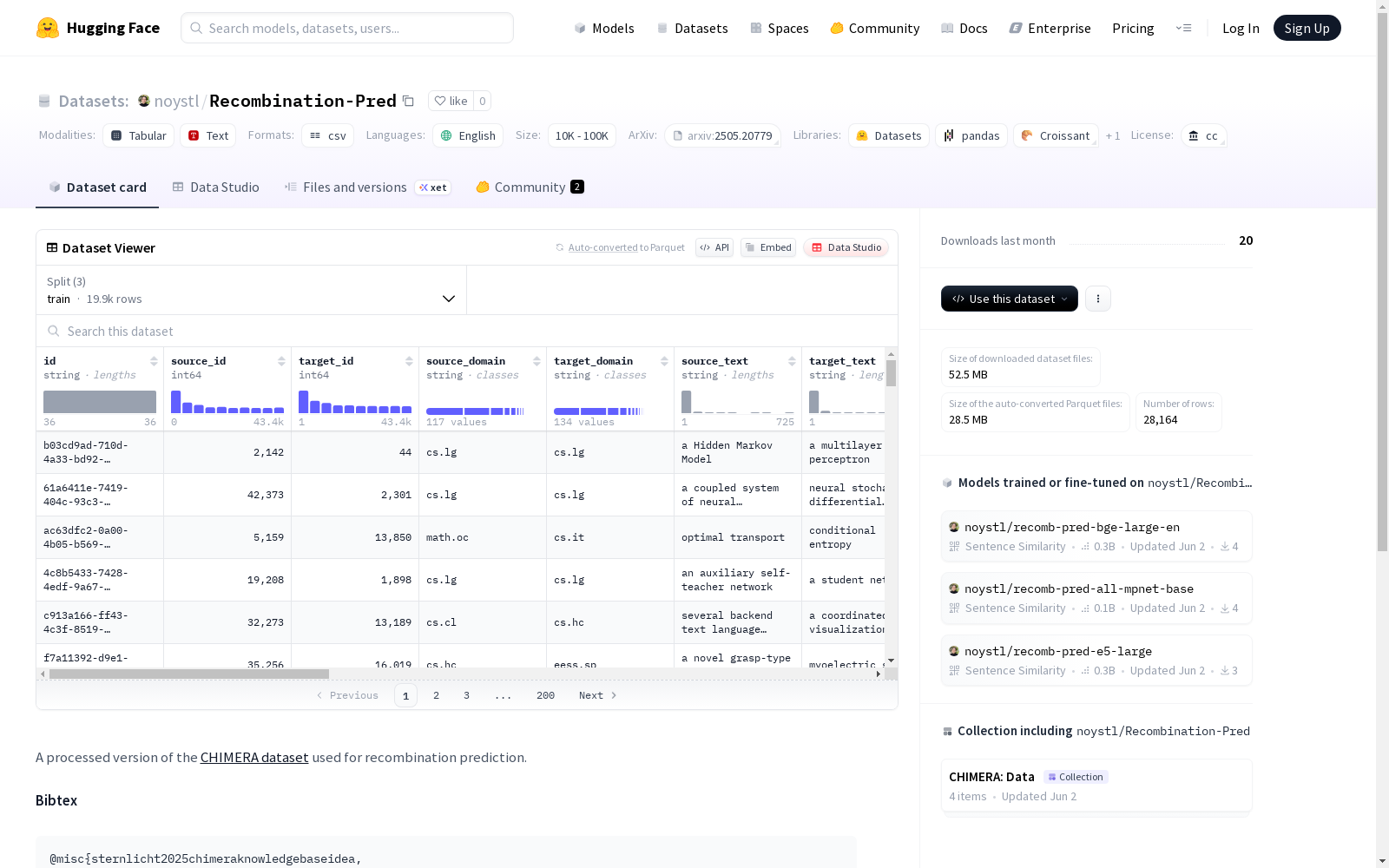The image size is (1389, 868).
Task: Select the cc license tag
Action: 1203,135
